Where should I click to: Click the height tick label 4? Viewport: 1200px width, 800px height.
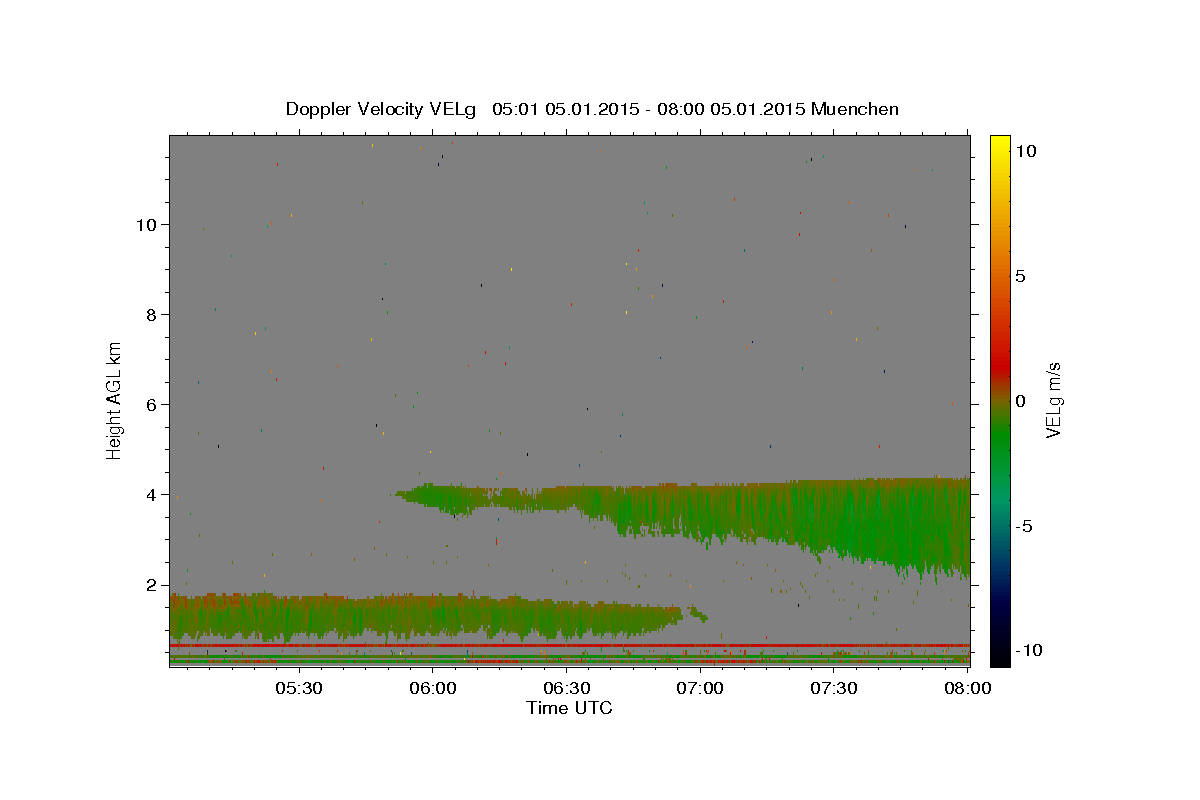153,495
